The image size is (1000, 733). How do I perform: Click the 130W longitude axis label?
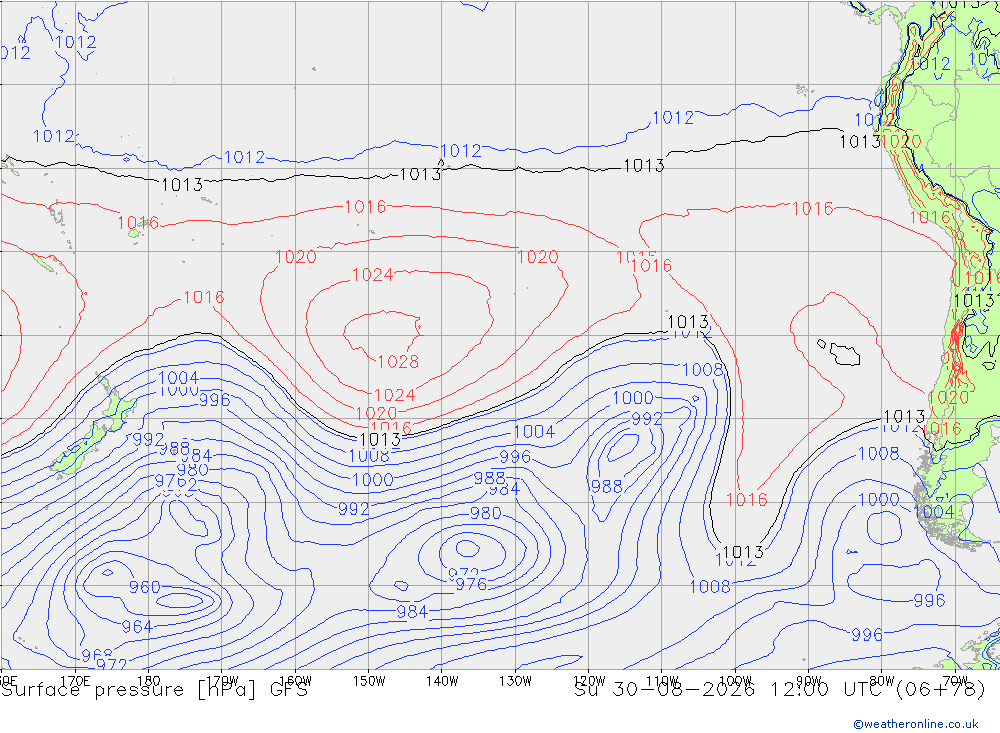(x=515, y=681)
